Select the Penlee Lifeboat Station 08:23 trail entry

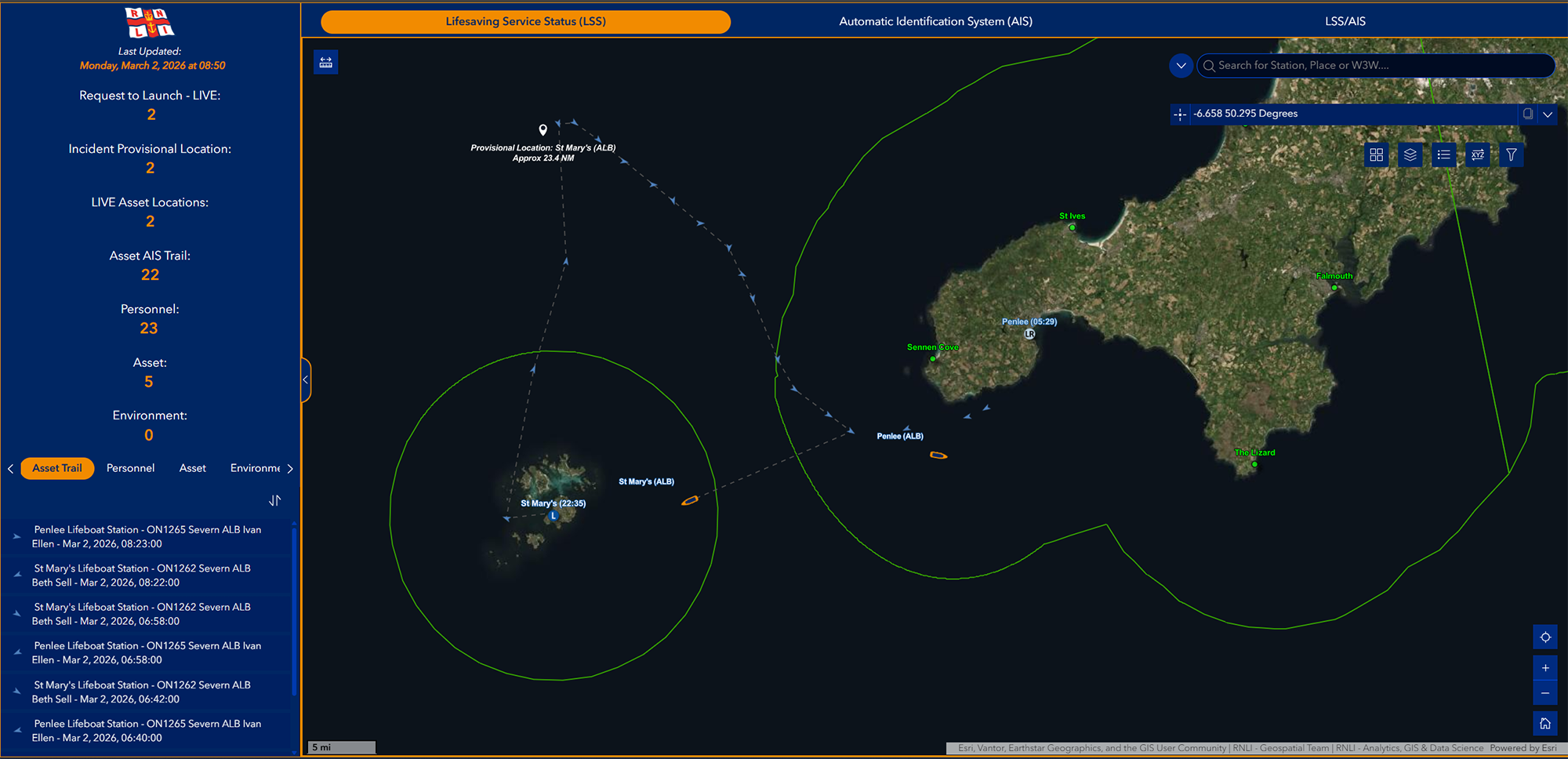pos(149,536)
